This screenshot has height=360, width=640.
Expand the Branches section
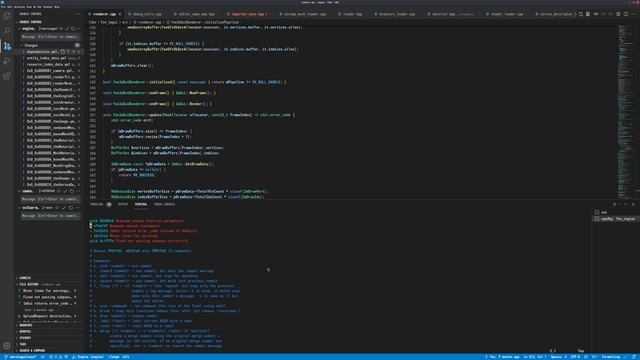click(x=26, y=325)
